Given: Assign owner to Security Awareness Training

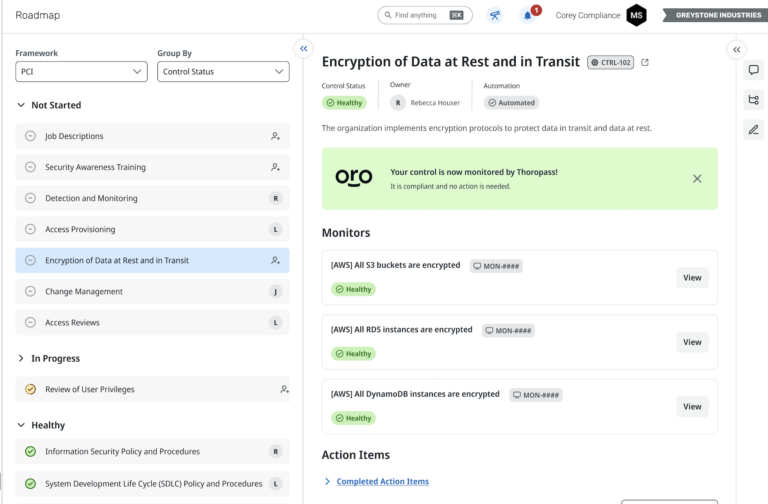Looking at the screenshot, I should [x=275, y=167].
